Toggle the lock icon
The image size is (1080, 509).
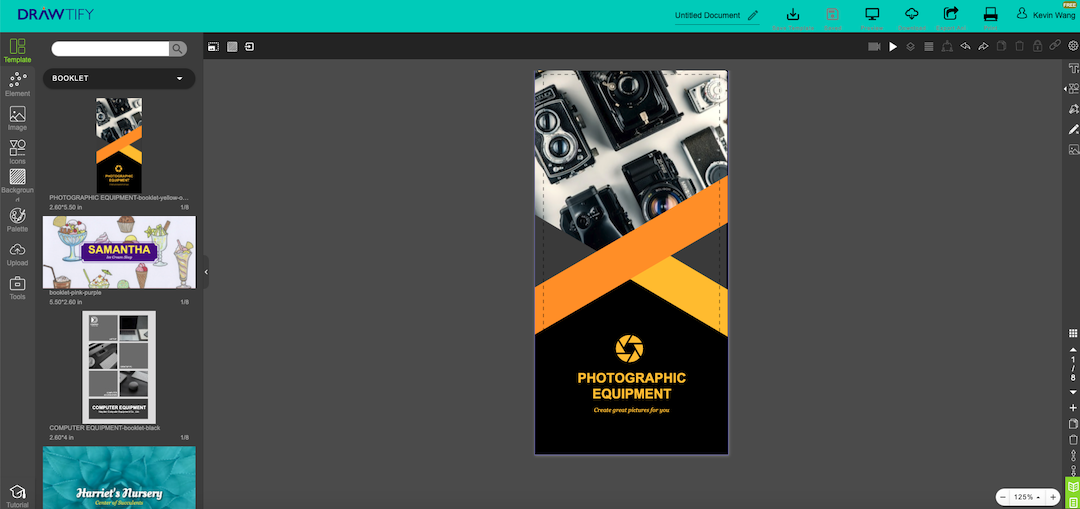(x=1037, y=47)
